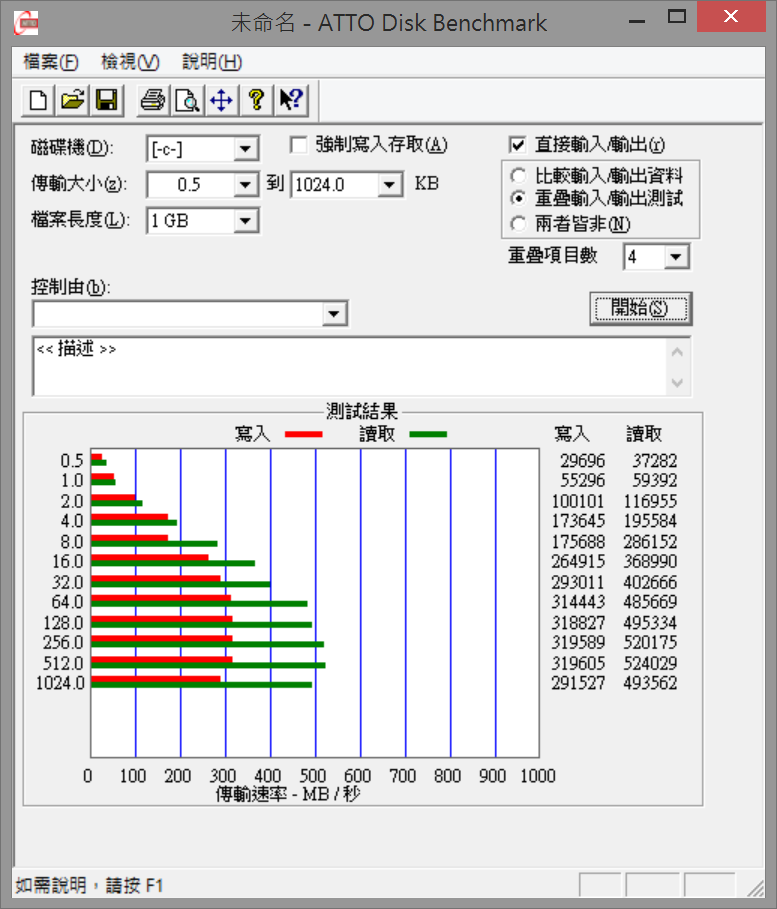Screen dimensions: 777x909
Task: Open the 重疊項目數 dropdown showing 4
Action: 676,257
